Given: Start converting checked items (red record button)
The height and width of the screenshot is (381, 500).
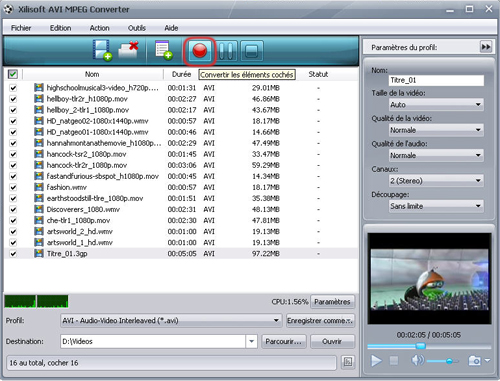Looking at the screenshot, I should click(x=200, y=51).
